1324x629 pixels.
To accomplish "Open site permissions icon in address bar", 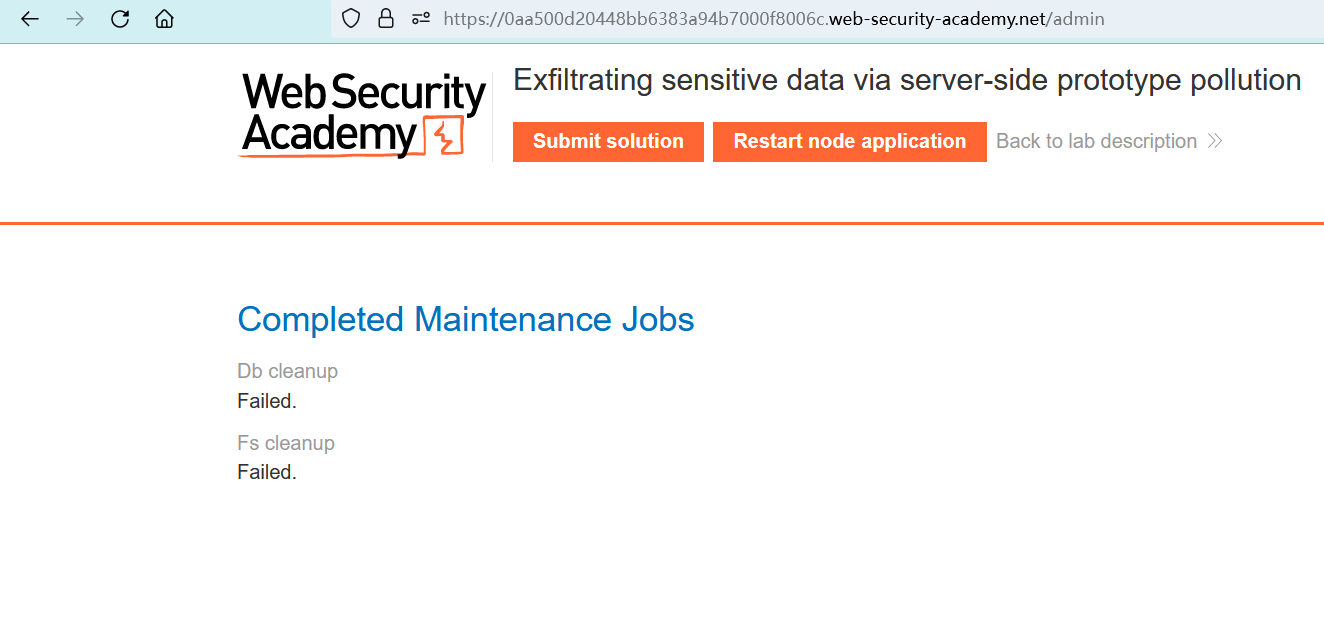I will (421, 19).
